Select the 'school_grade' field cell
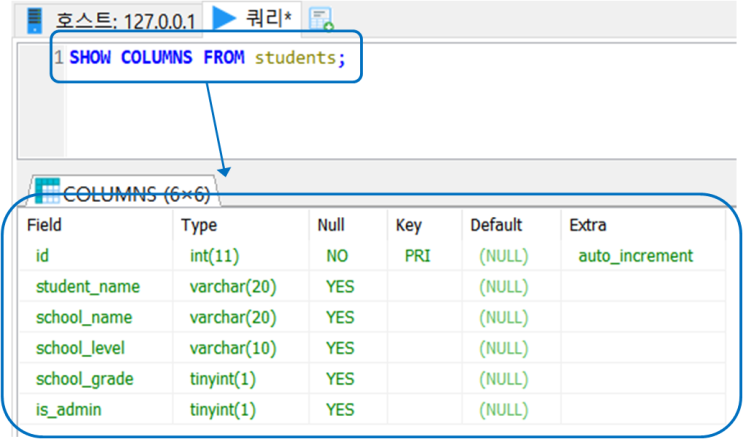Screen dimensions: 743x439 [x=97, y=379]
